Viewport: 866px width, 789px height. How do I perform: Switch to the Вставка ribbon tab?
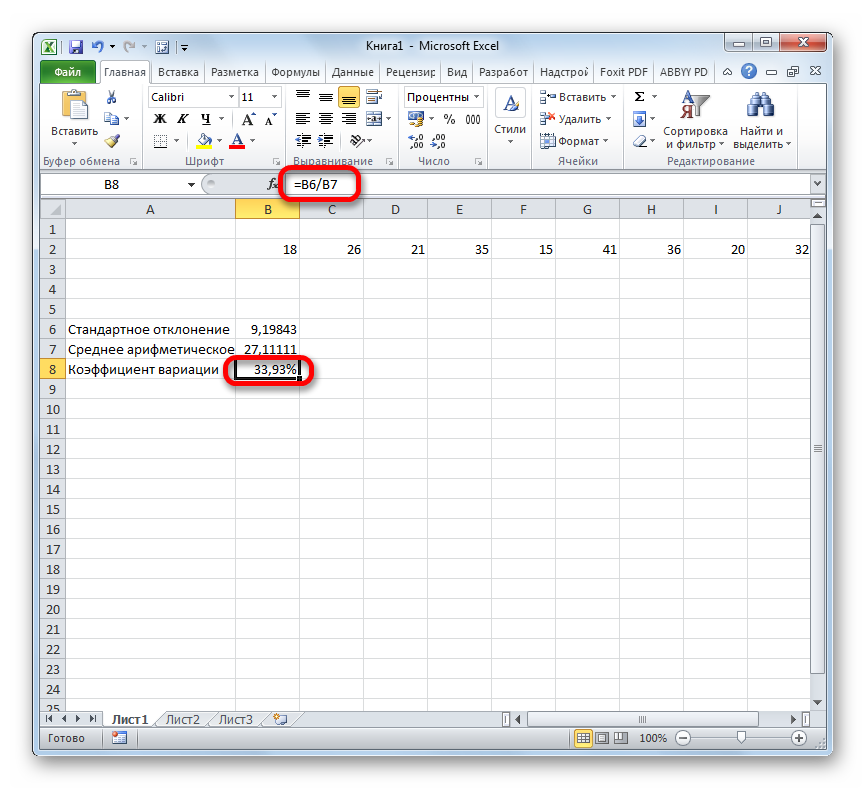pos(178,72)
